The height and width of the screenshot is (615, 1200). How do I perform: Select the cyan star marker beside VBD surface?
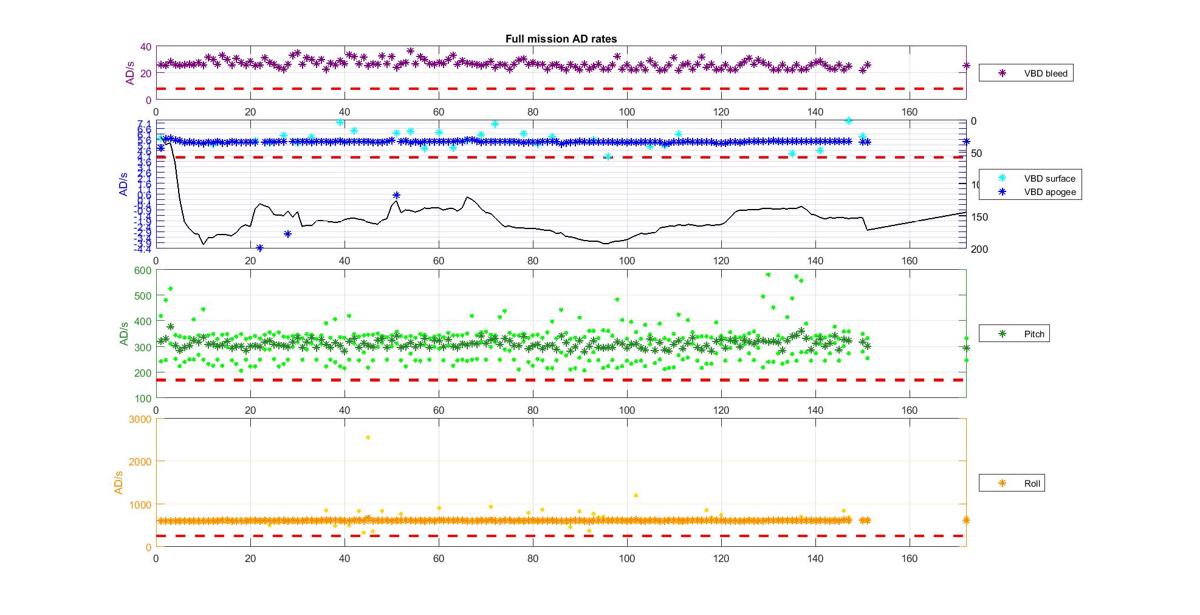(x=1000, y=177)
